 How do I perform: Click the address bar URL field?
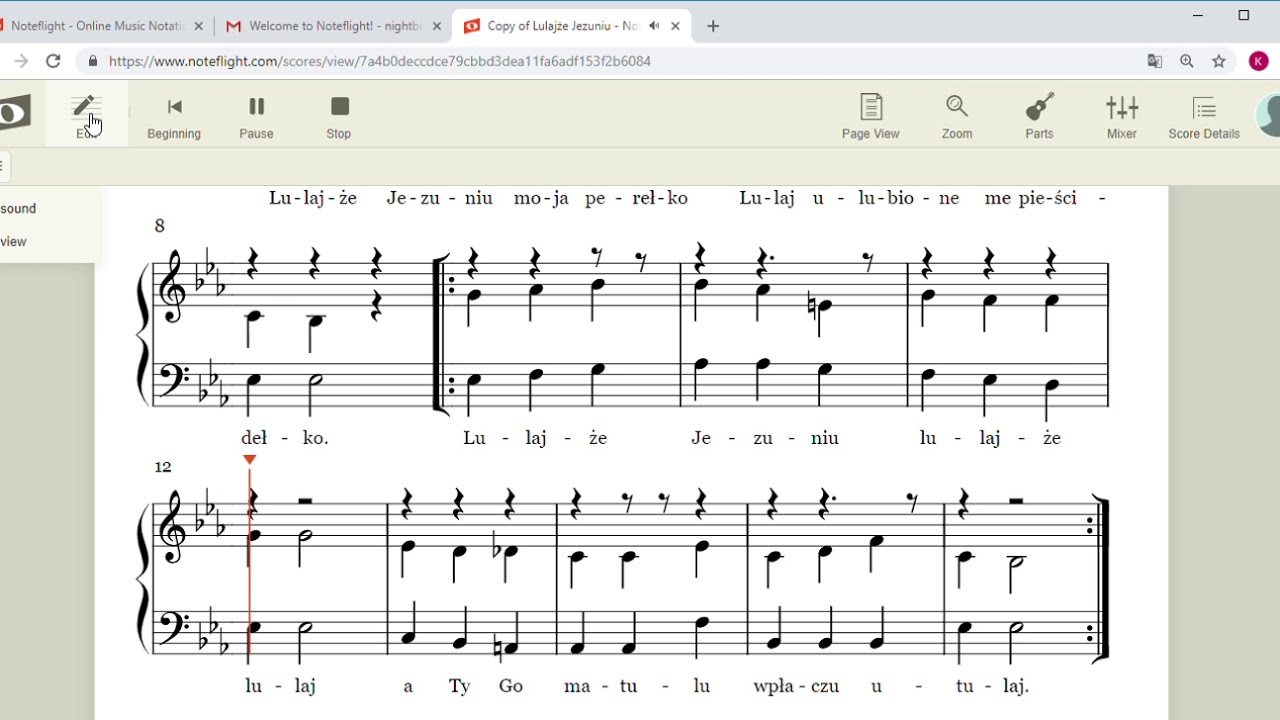pos(620,61)
